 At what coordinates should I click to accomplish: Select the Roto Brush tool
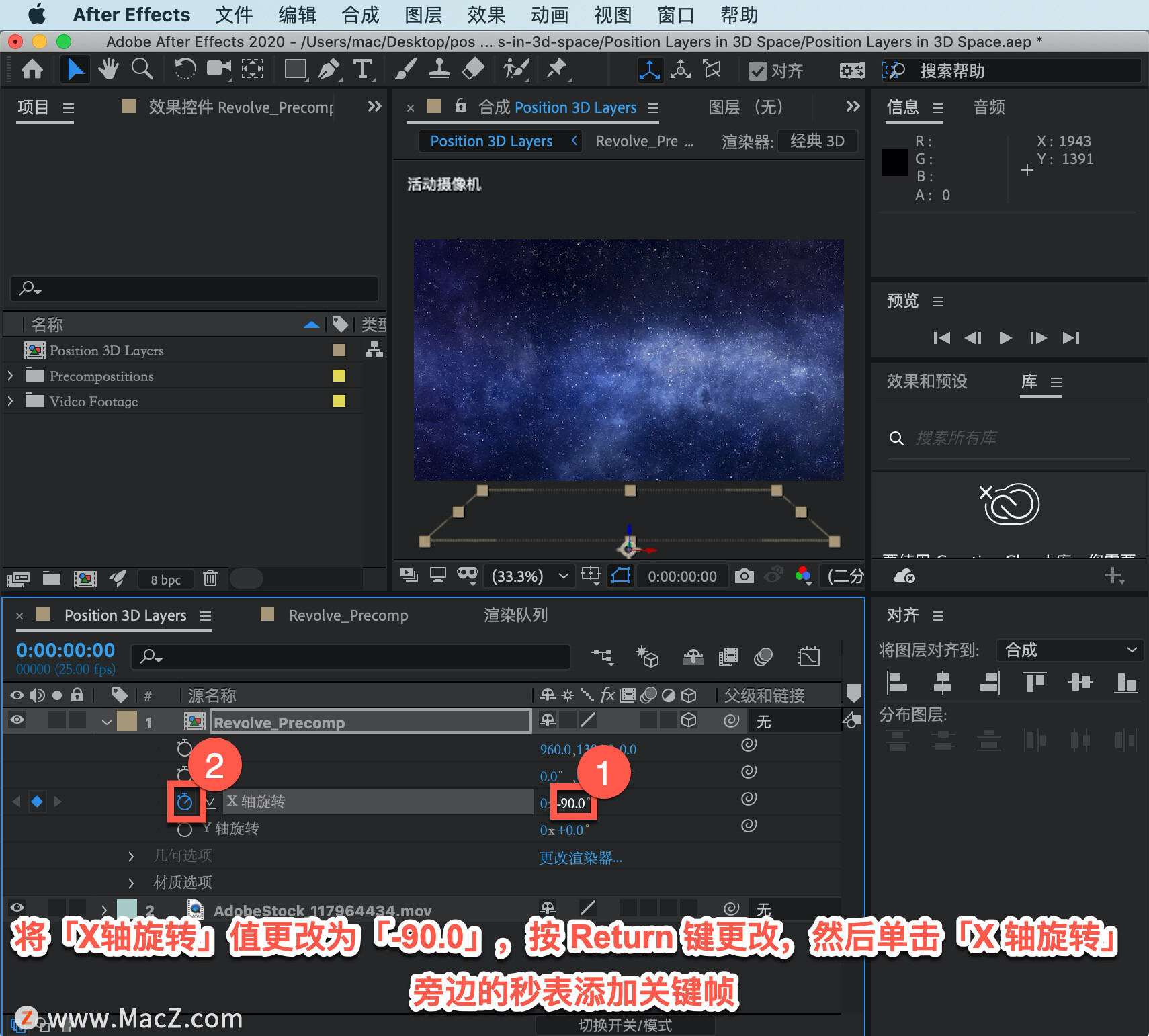tap(516, 69)
